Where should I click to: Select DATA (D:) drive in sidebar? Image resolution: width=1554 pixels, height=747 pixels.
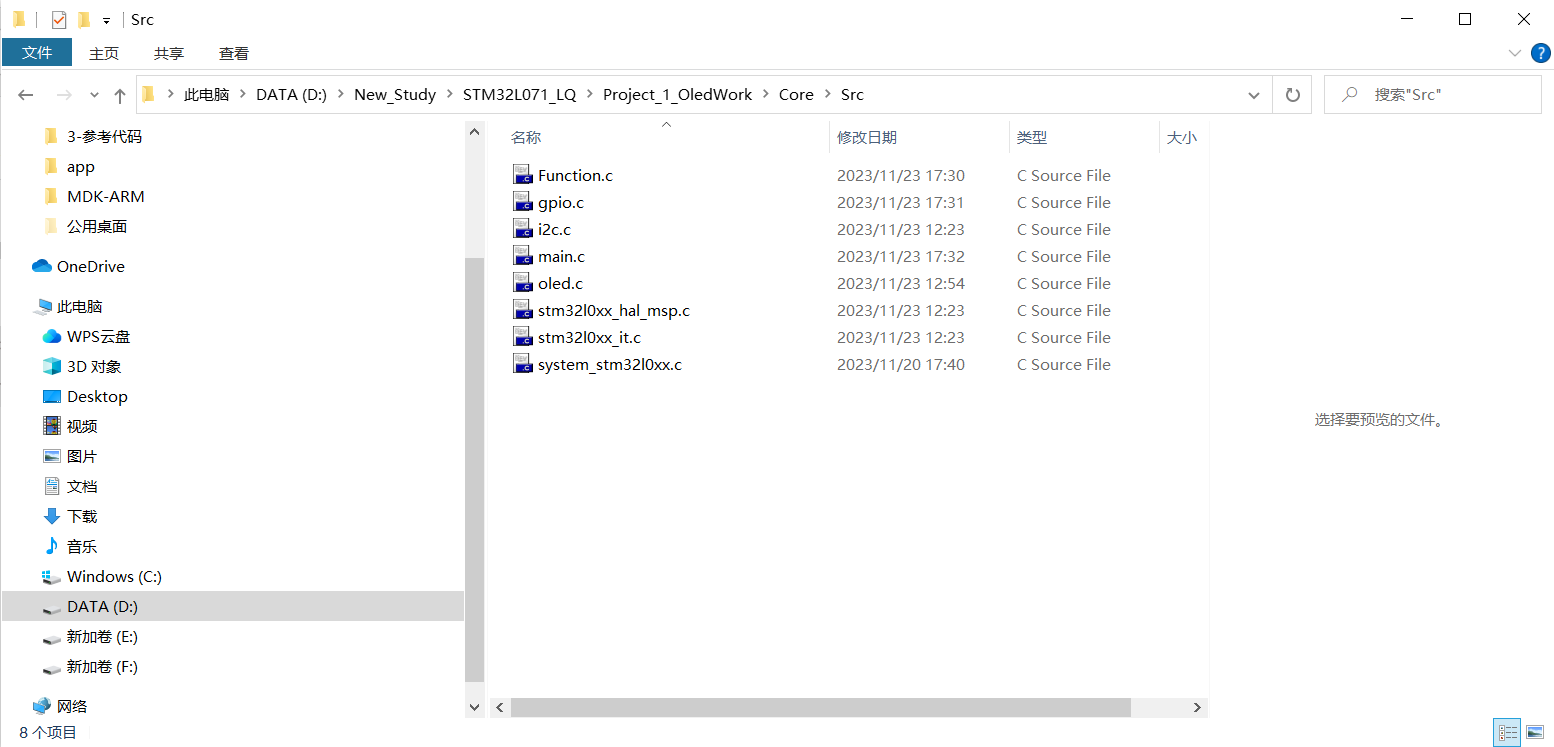[x=233, y=606]
